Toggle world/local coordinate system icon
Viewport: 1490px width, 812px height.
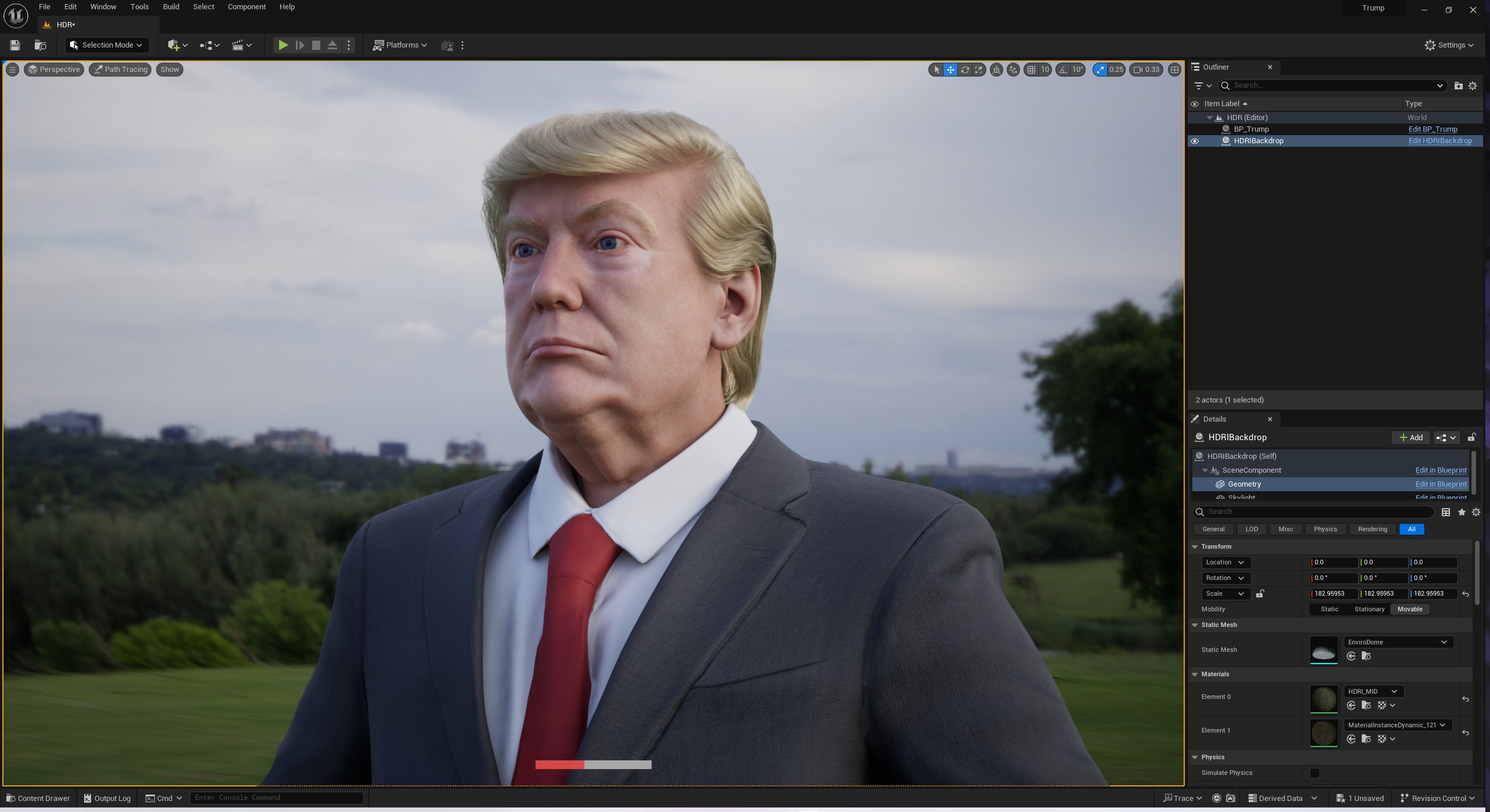pos(996,70)
